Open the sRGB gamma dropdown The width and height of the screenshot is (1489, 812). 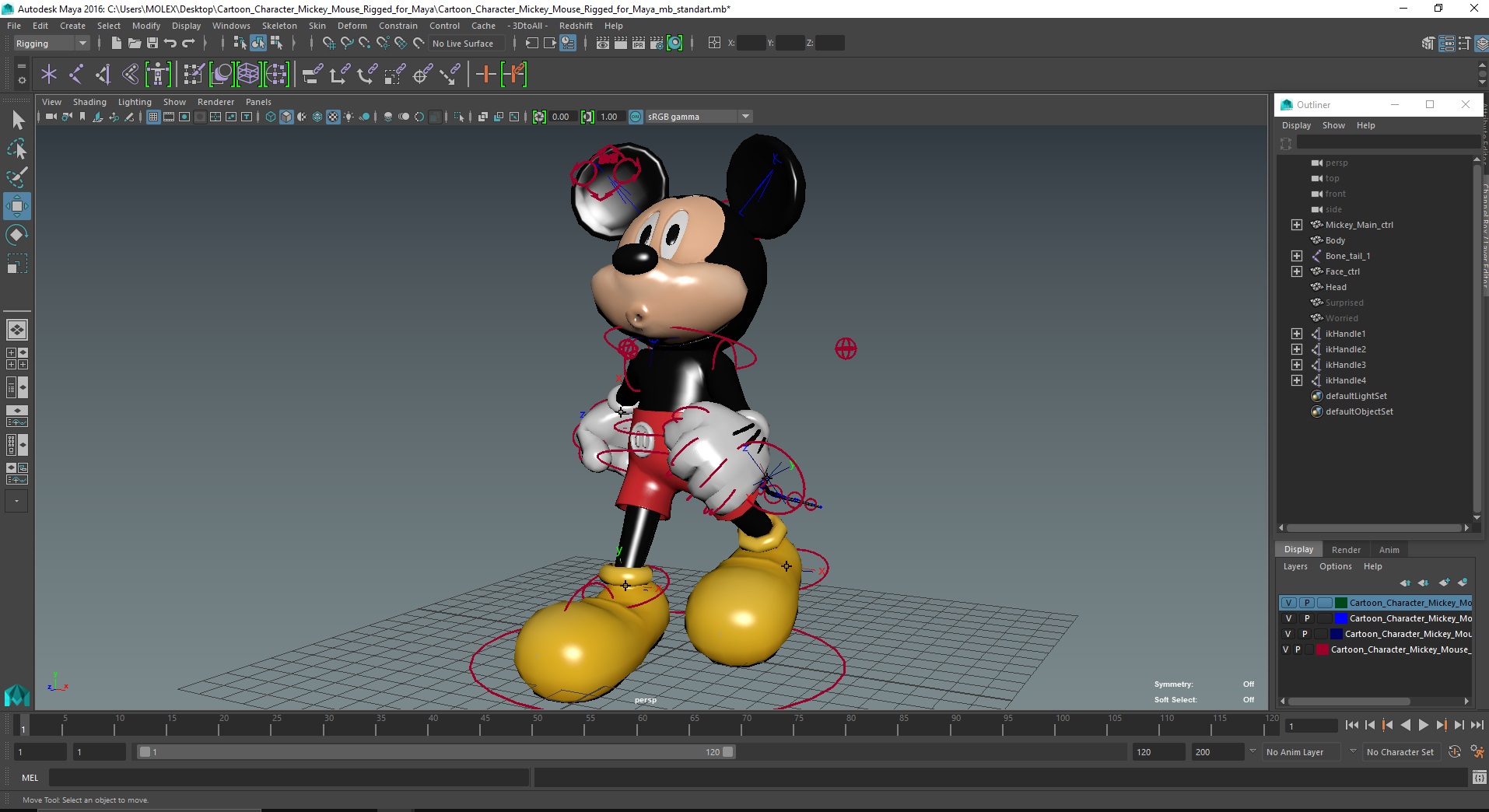(698, 117)
